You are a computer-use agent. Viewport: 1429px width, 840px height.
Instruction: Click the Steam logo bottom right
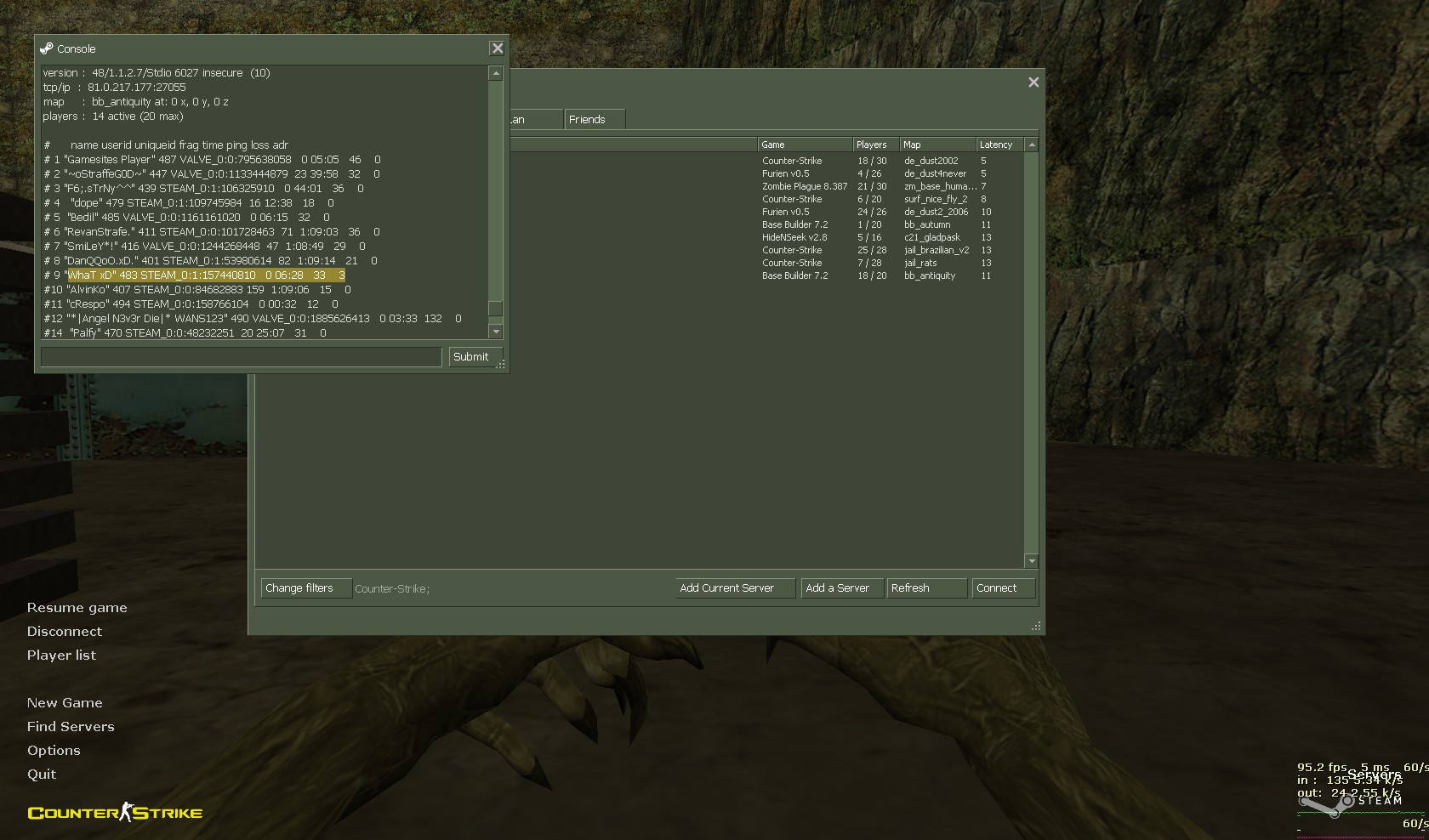pyautogui.click(x=1350, y=803)
